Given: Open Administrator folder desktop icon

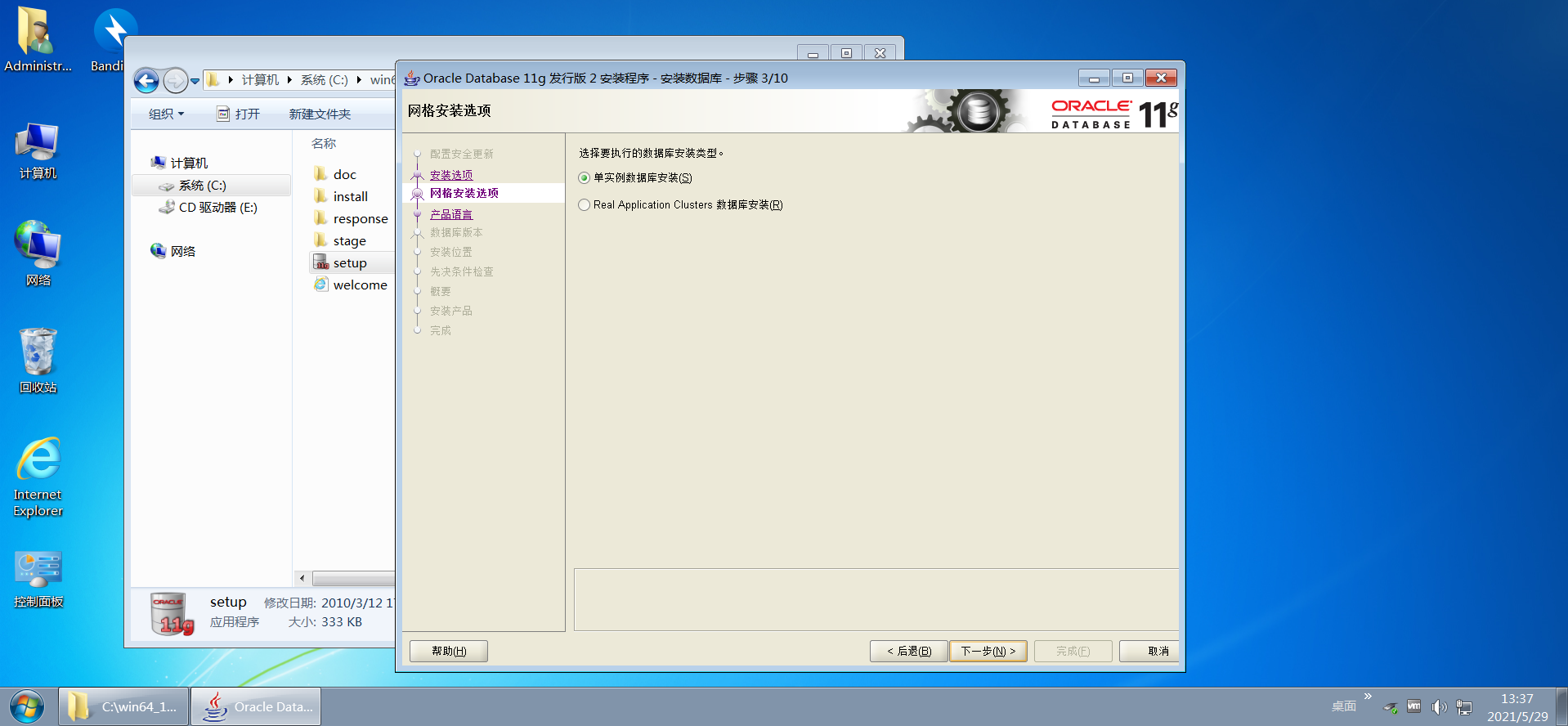Looking at the screenshot, I should coord(38,39).
